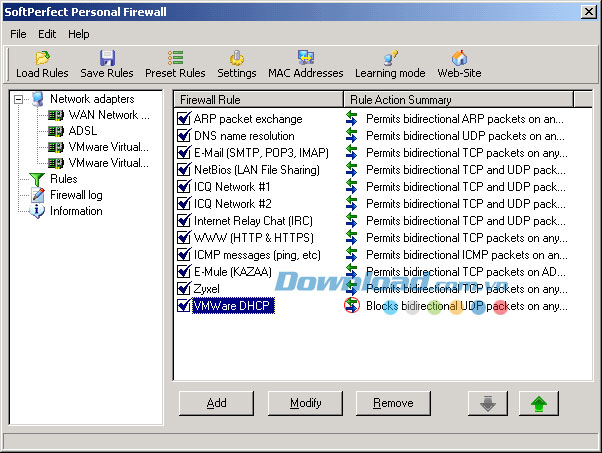Toggle the E-Mule (KAZAA) checkbox
This screenshot has width=602, height=453.
tap(184, 271)
